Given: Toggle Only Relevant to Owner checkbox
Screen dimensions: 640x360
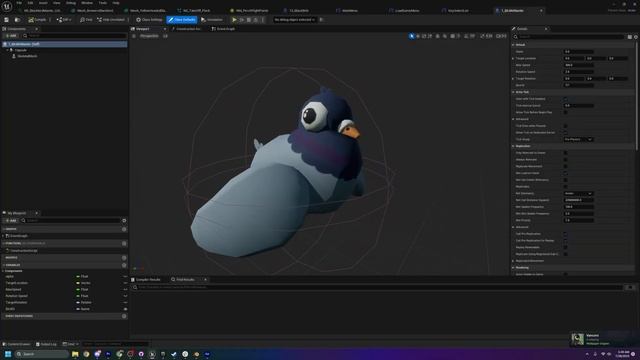Looking at the screenshot, I should (565, 153).
